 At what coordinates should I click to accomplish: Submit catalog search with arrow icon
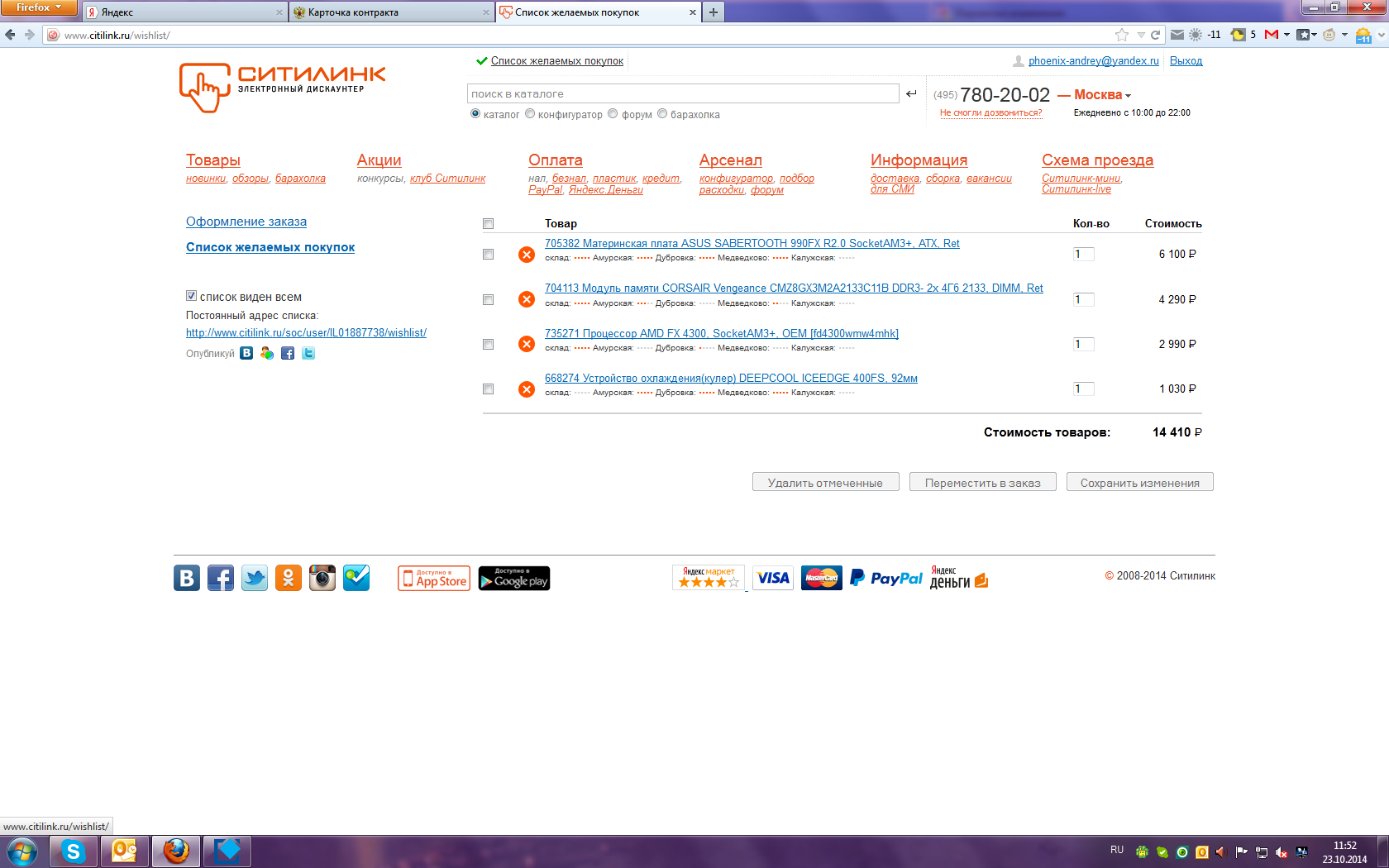tap(911, 93)
